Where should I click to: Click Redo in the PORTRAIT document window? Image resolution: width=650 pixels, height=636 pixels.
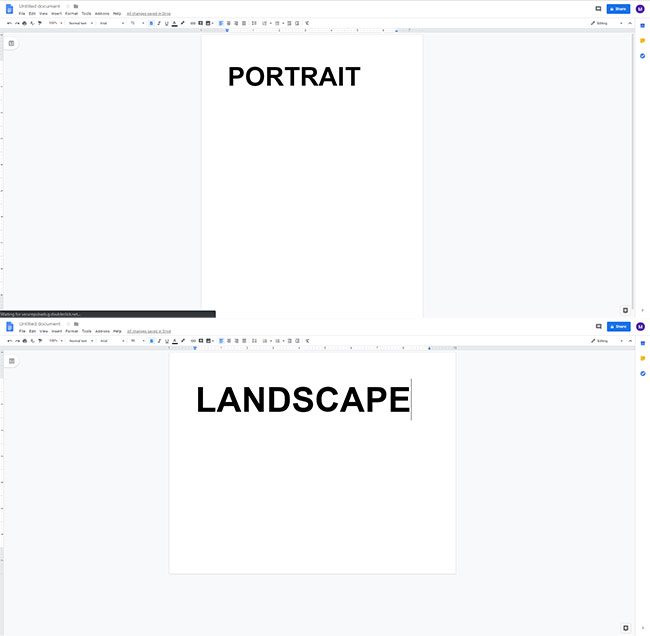[17, 23]
